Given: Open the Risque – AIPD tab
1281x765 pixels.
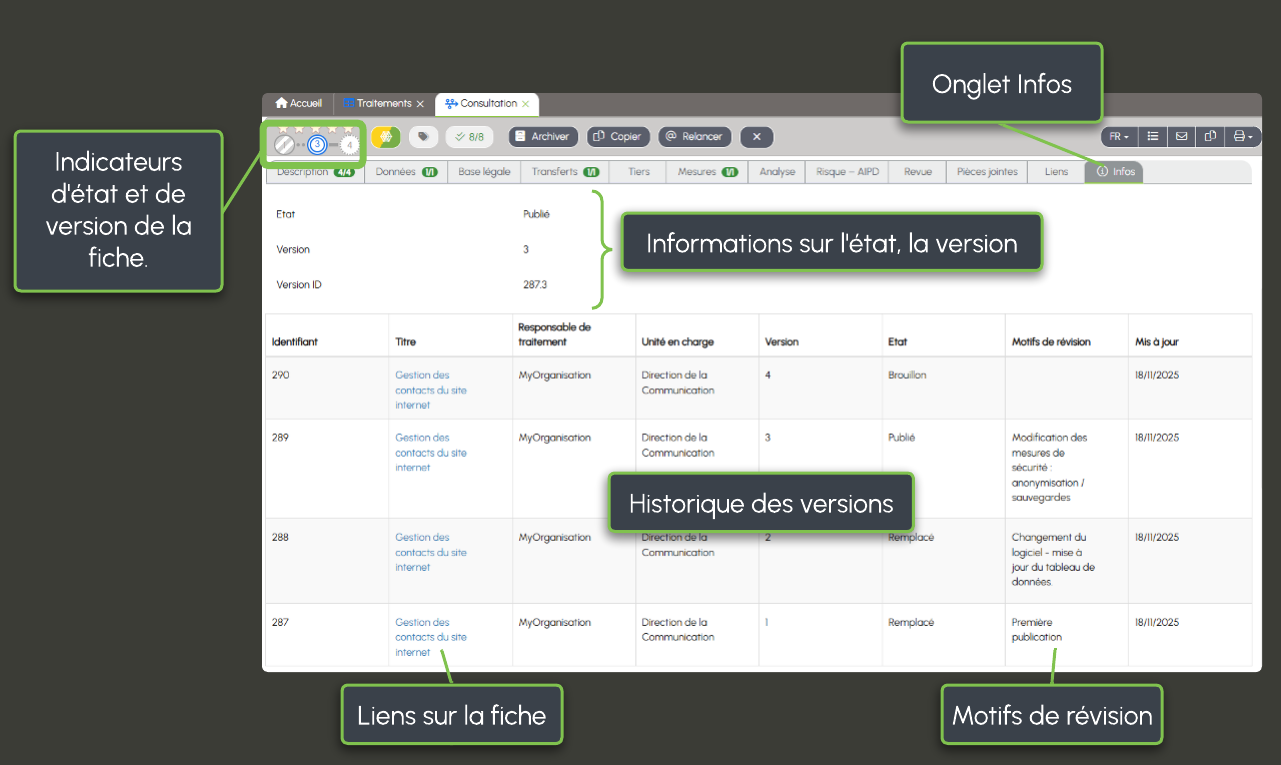Looking at the screenshot, I should (x=847, y=172).
